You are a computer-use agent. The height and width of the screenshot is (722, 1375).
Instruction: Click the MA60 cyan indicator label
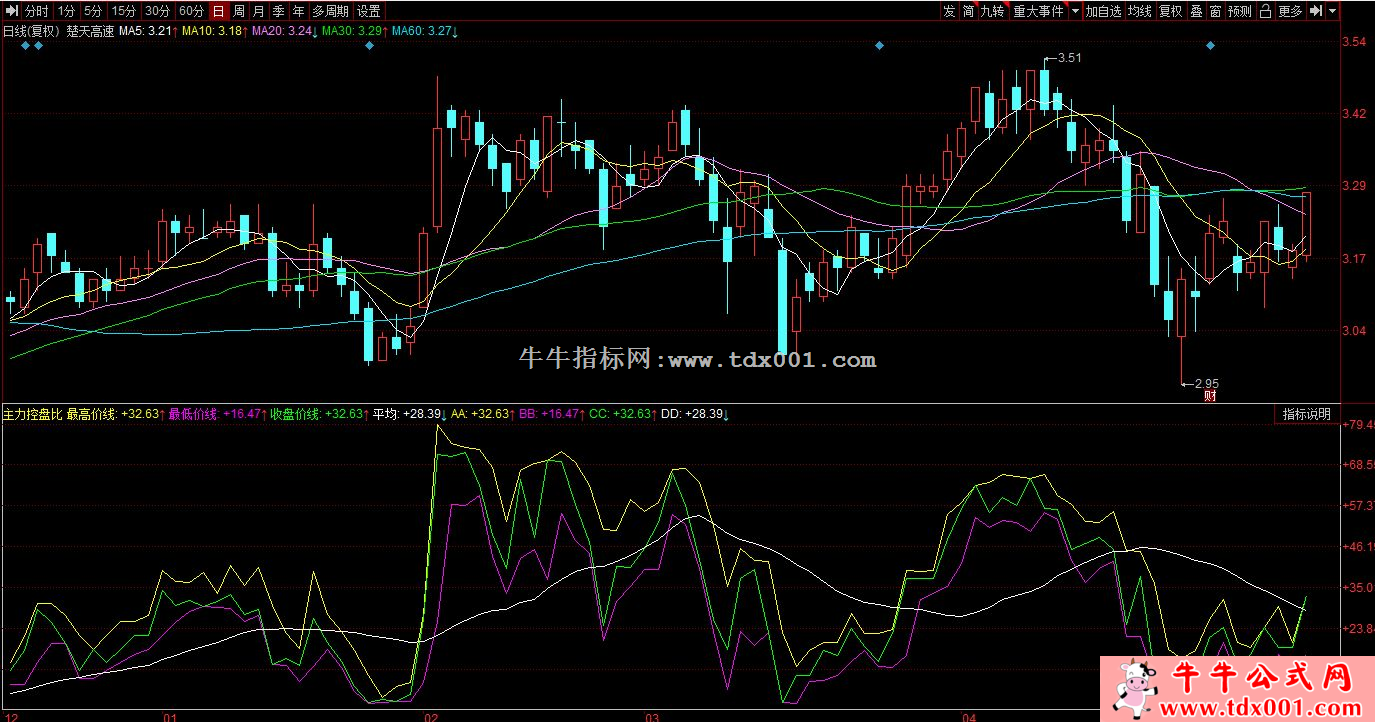click(424, 31)
